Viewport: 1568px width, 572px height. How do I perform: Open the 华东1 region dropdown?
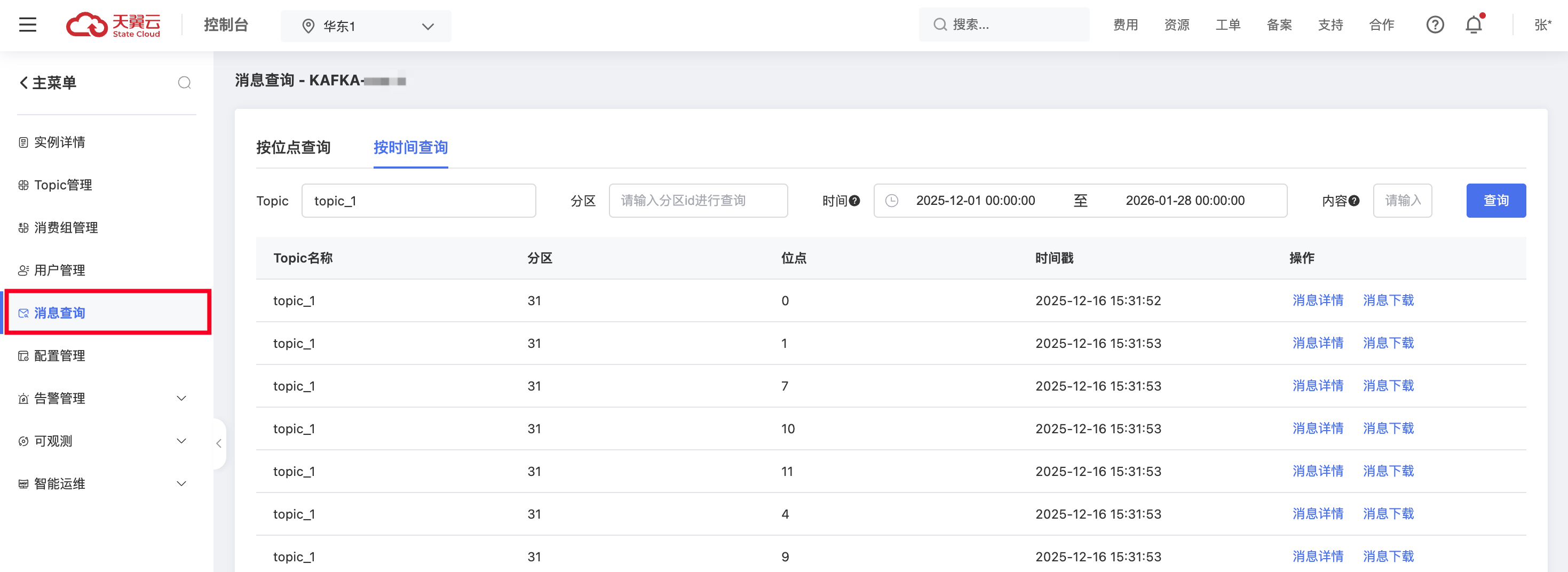(366, 26)
